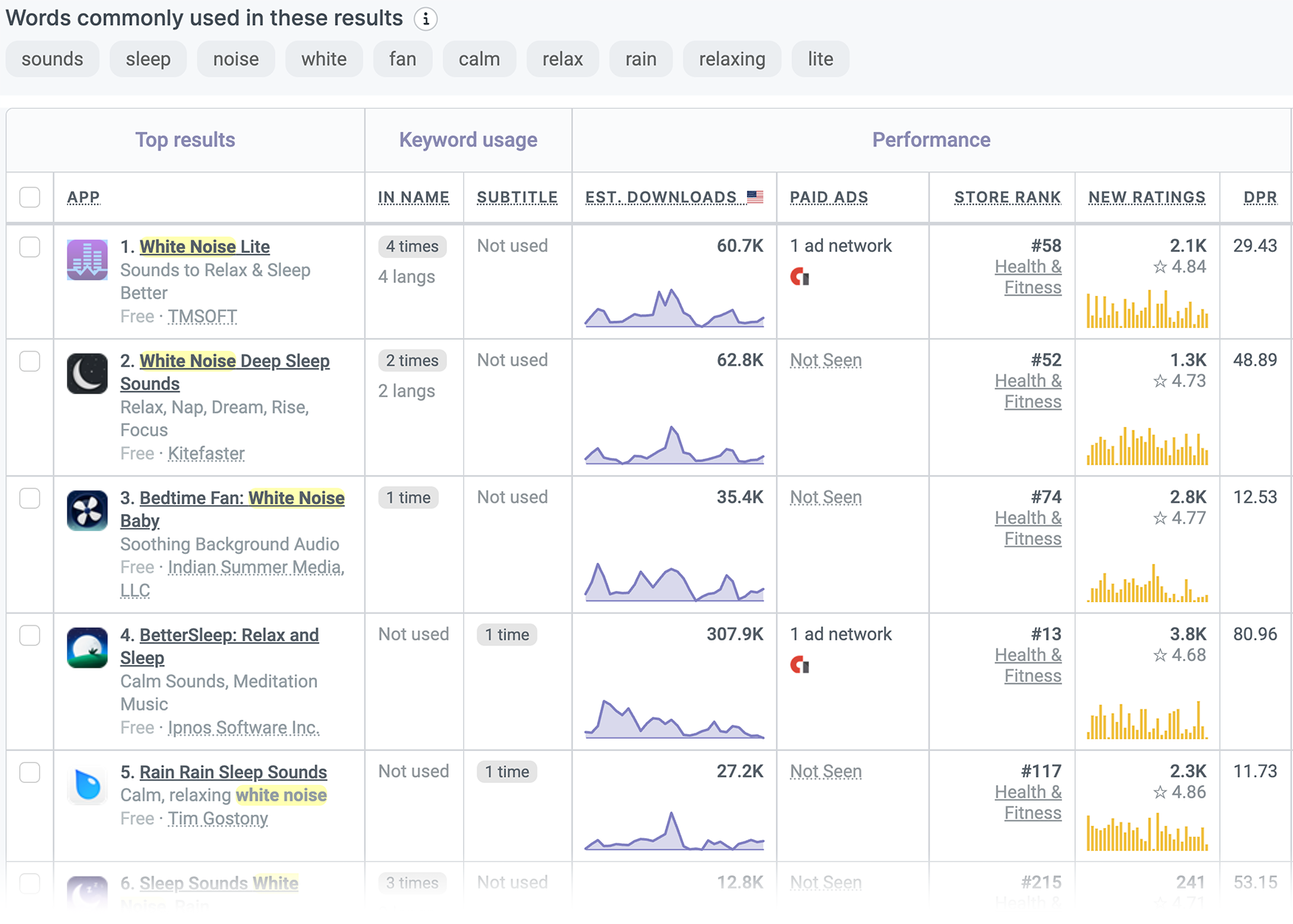Open BetterSleep: Relax and Sleep link
The width and height of the screenshot is (1293, 924).
click(x=219, y=646)
